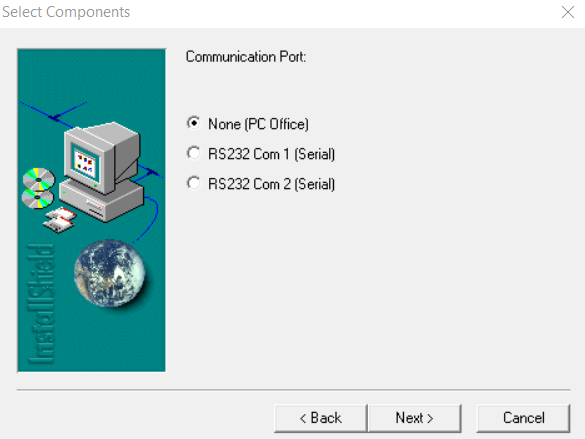Enable the RS232 Com 2 (Serial) radio option
Viewport: 585px width, 439px height.
194,183
